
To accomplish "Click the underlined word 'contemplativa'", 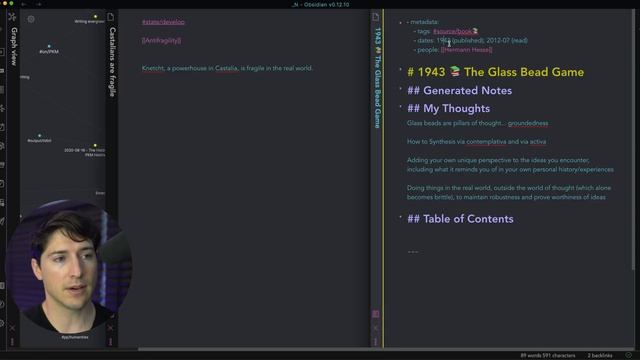I will pyautogui.click(x=486, y=142).
